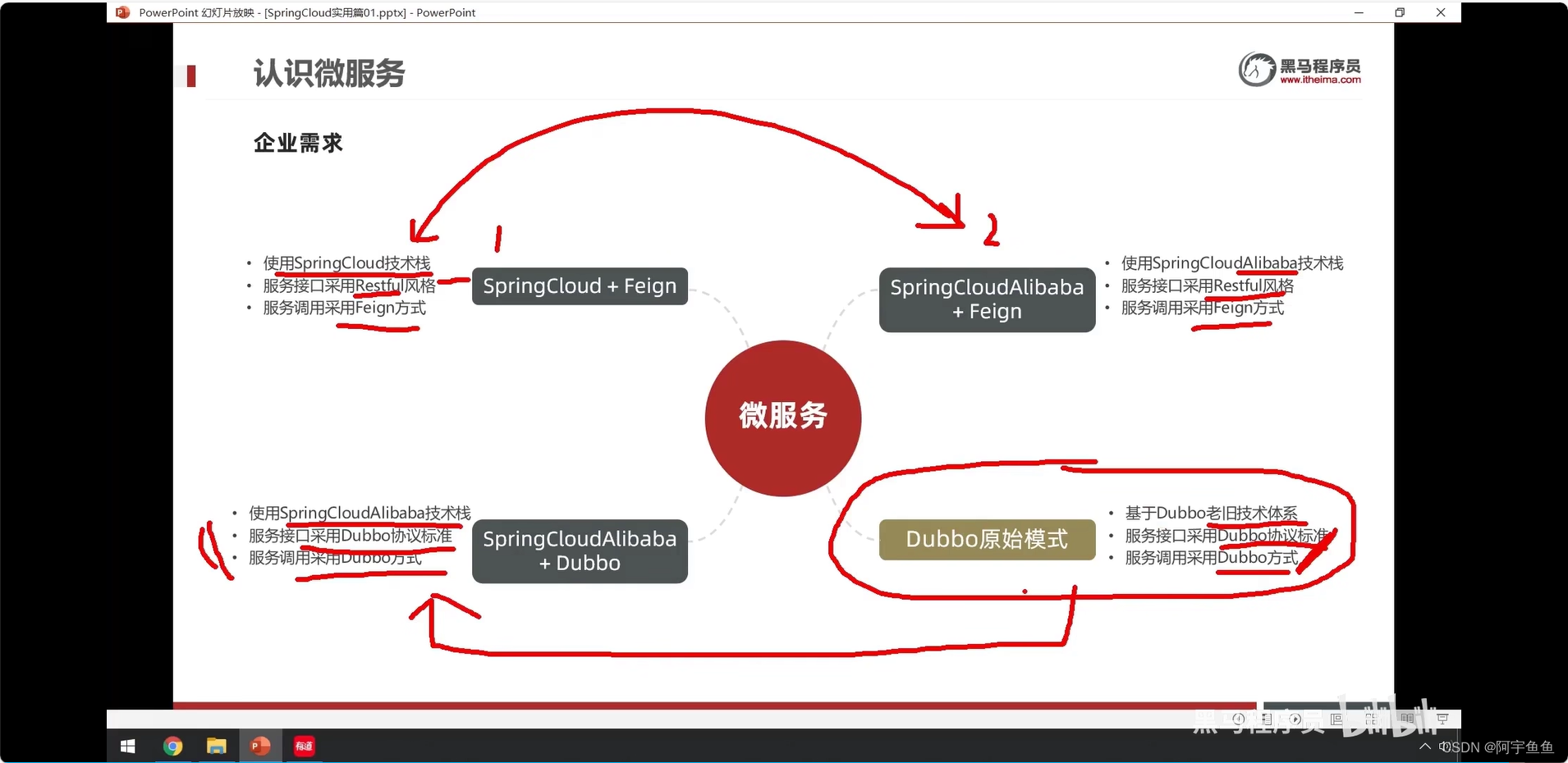This screenshot has height=763, width=1568.
Task: Click the title bar file name SpringCloud实用篇01.pptx
Action: (x=335, y=12)
